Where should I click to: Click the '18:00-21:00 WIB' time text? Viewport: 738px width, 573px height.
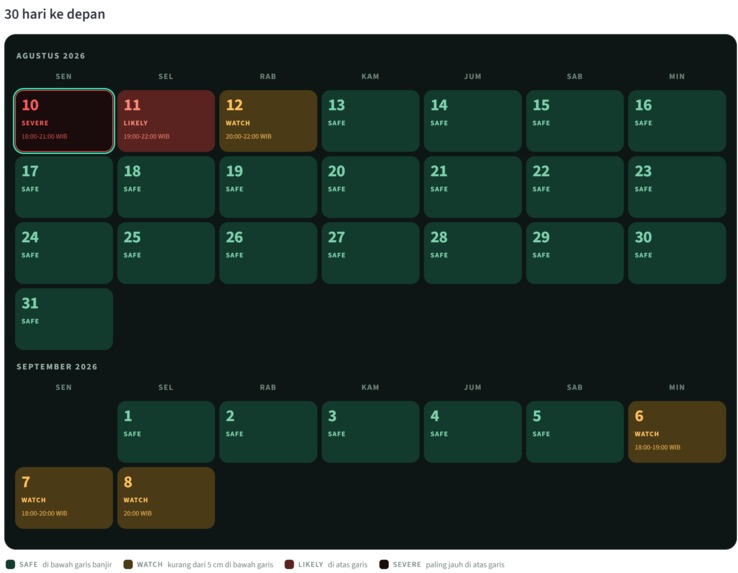[x=44, y=137]
